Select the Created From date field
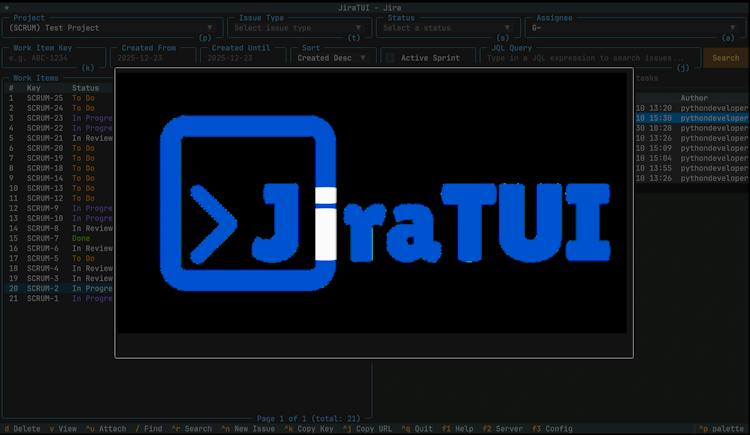Viewport: 750px width, 435px height. (153, 58)
